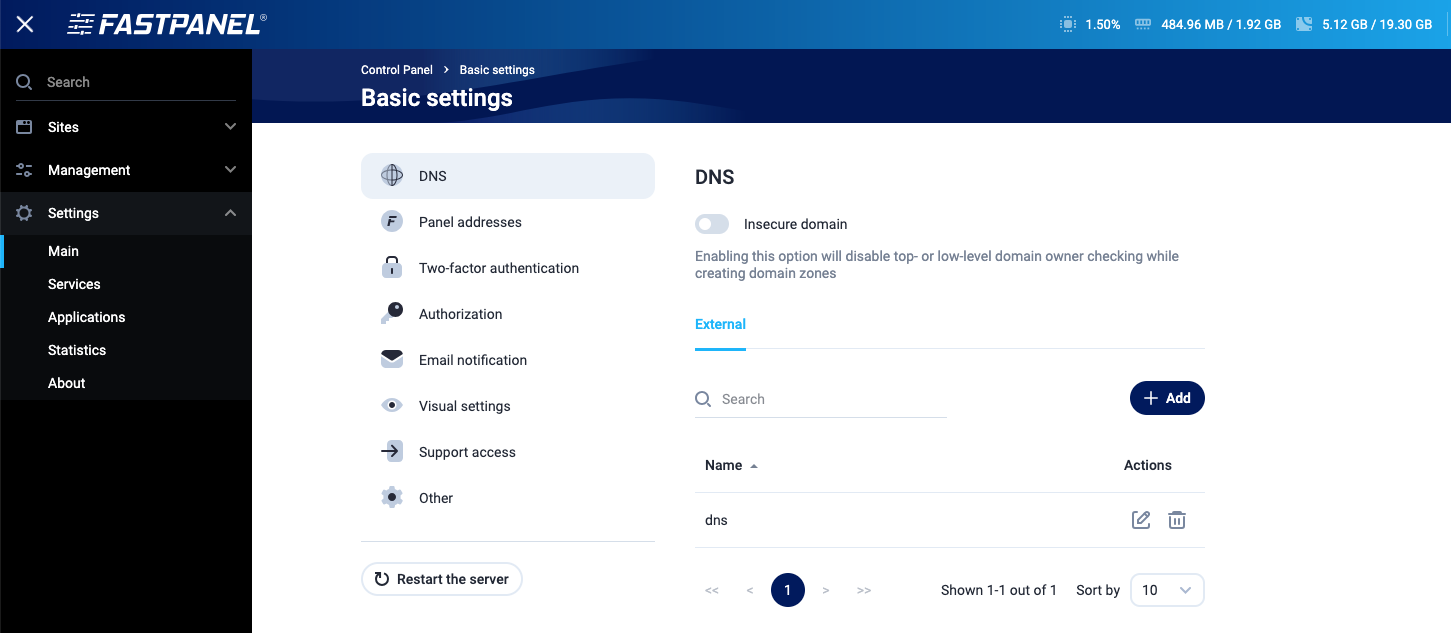The image size is (1451, 633).
Task: Edit the dns entry with pencil icon
Action: click(1141, 520)
